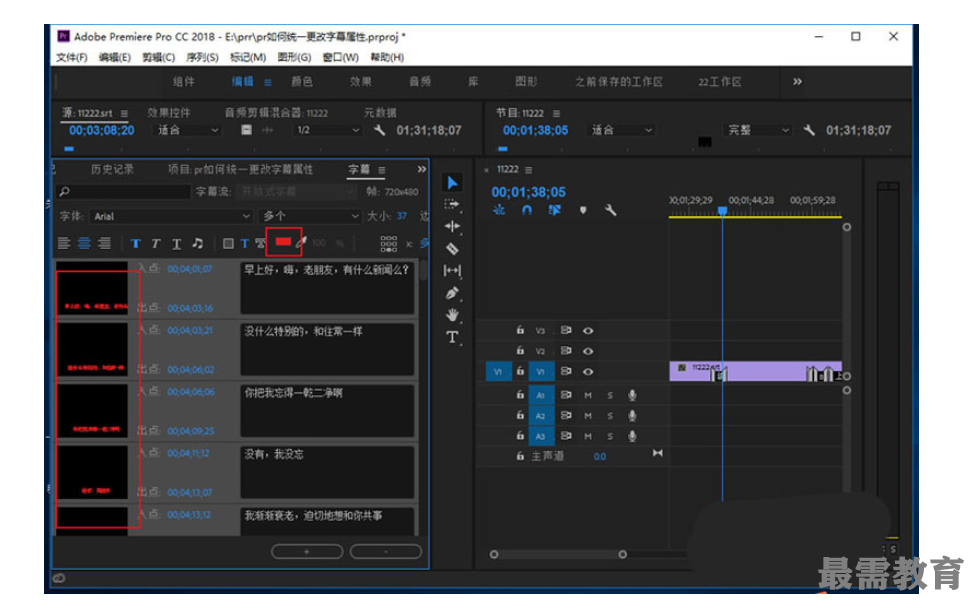Viewport: 970px width, 613px height.
Task: Select the Razor tool in the toolbar
Action: coord(452,248)
